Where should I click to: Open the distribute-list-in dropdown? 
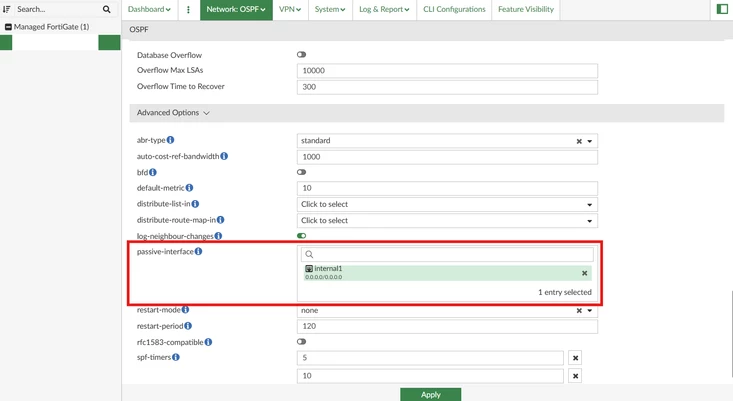coord(447,205)
